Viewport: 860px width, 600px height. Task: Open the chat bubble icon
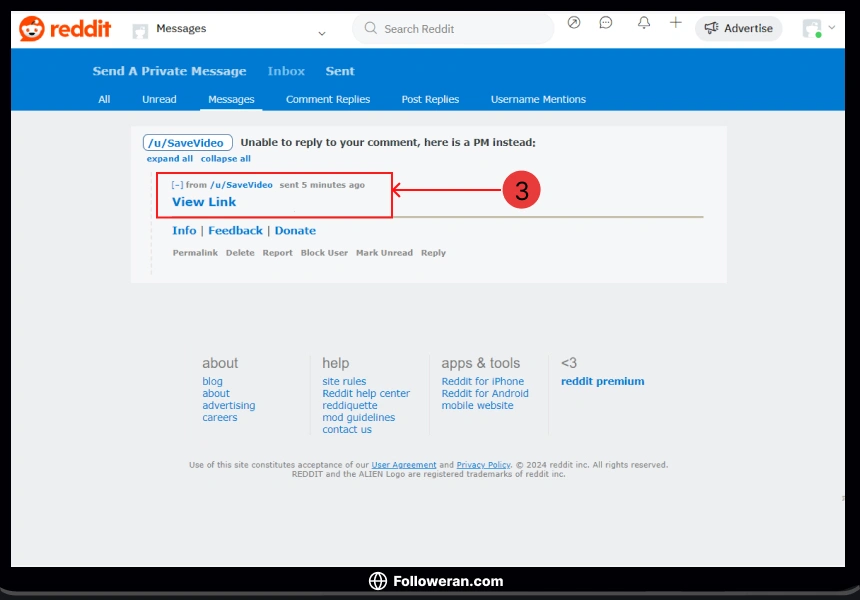point(606,23)
